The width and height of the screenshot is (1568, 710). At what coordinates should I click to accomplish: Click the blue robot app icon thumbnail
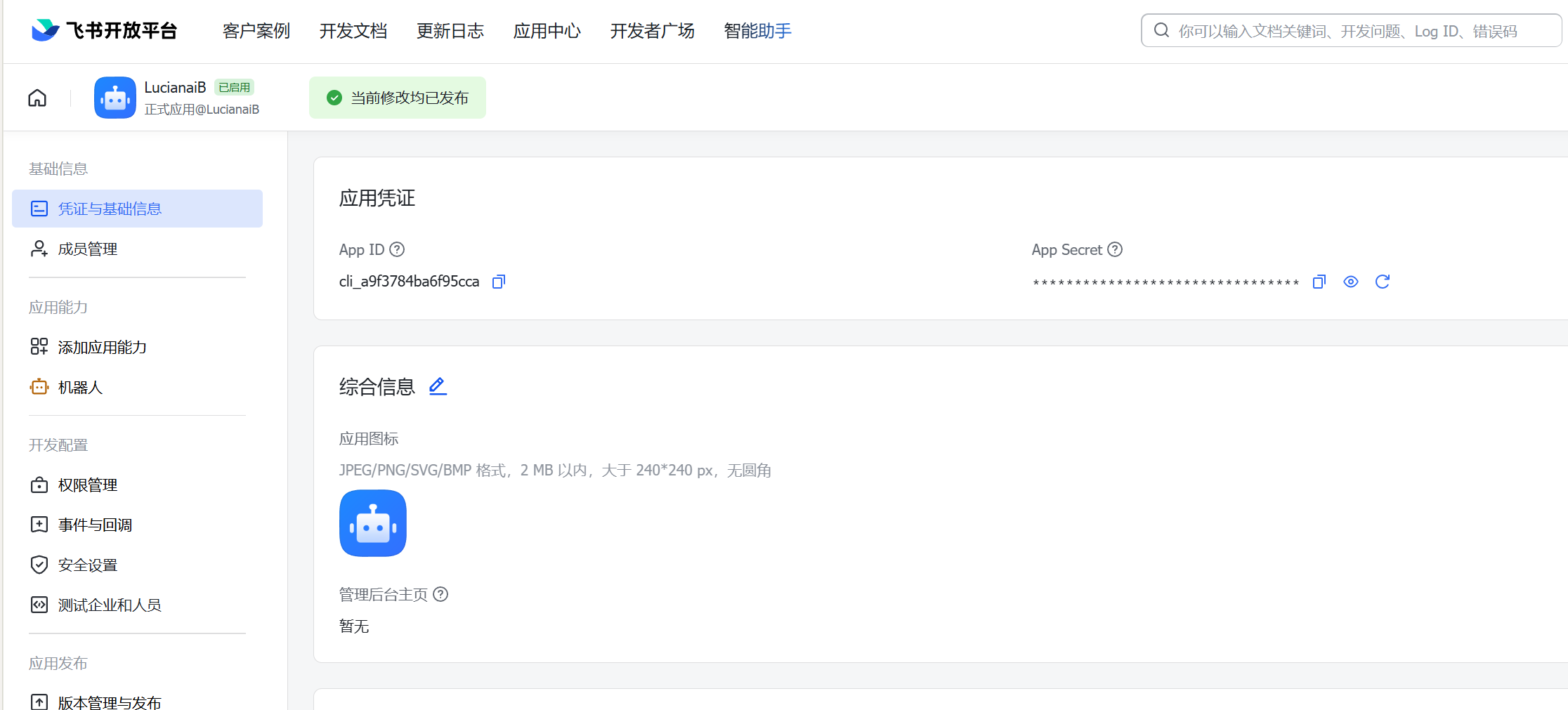pyautogui.click(x=372, y=523)
